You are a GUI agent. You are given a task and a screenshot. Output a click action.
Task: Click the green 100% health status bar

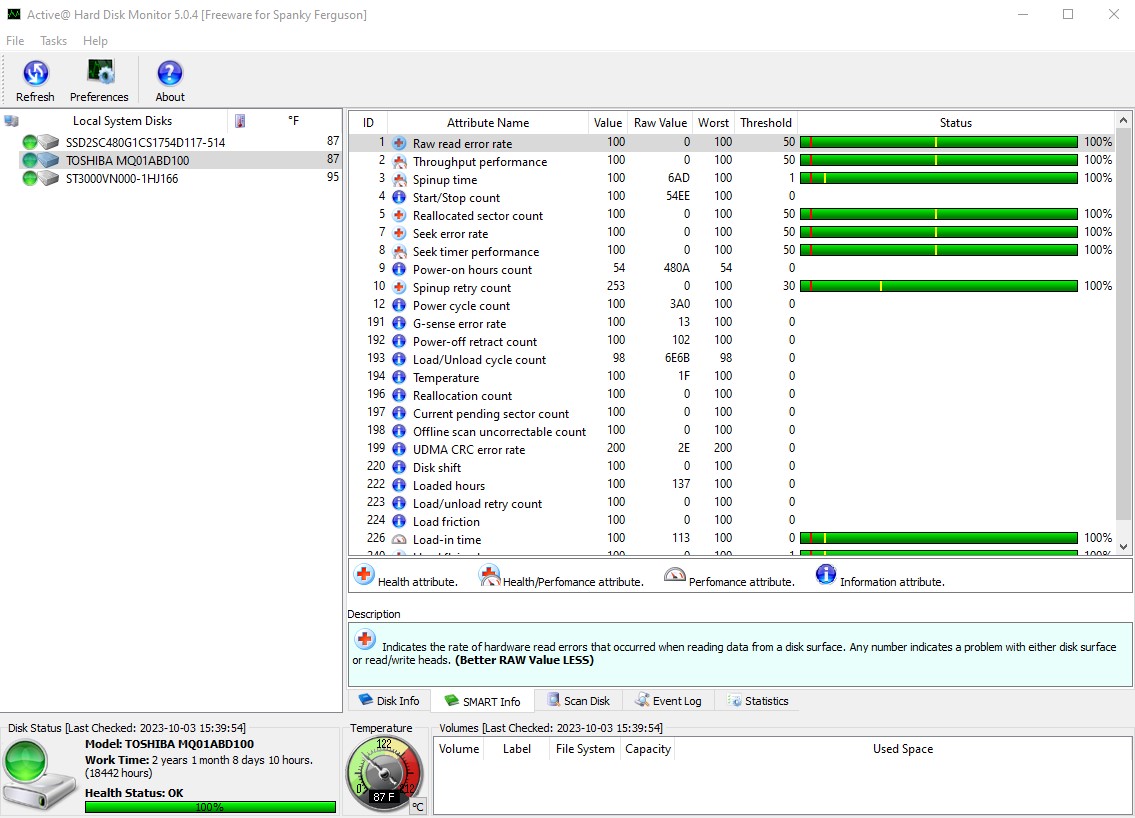point(210,806)
